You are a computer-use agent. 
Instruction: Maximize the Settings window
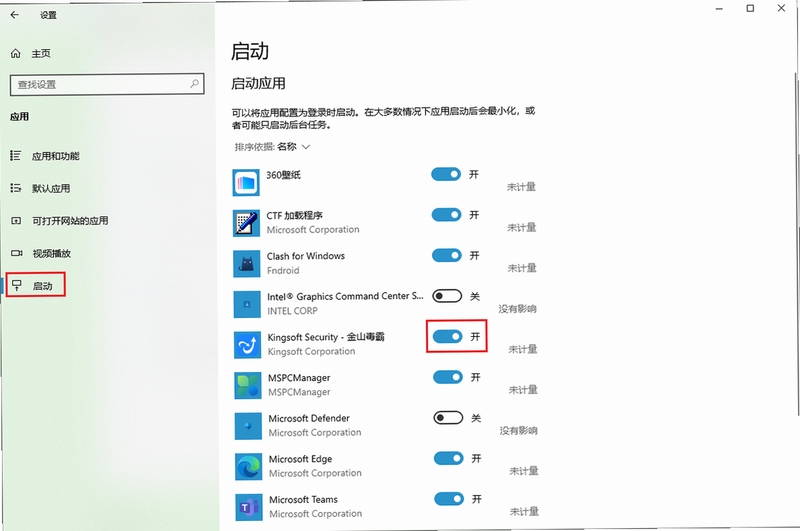tap(750, 8)
